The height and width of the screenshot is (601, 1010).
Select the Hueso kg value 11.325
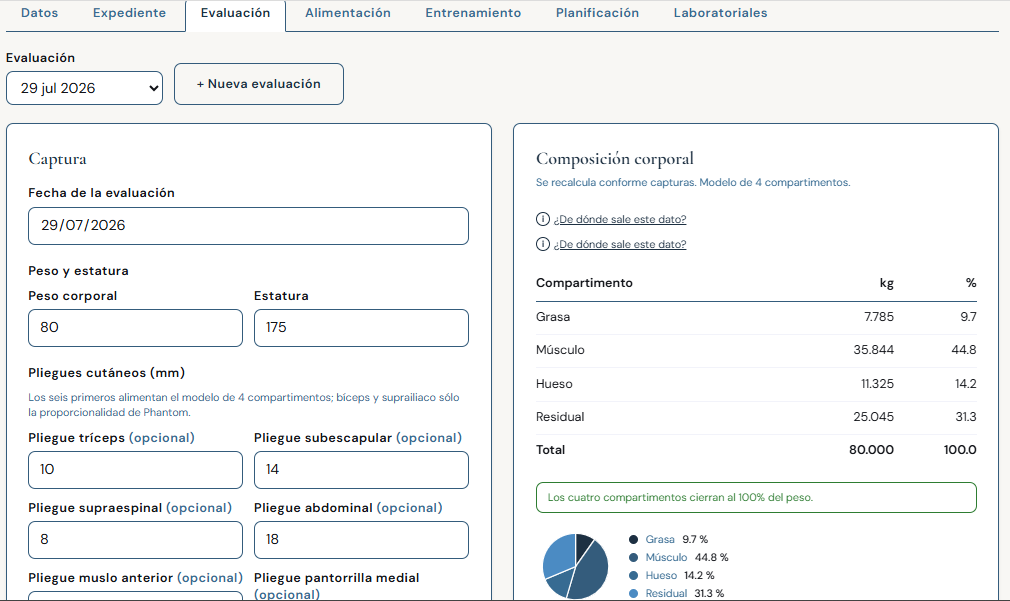coord(877,384)
